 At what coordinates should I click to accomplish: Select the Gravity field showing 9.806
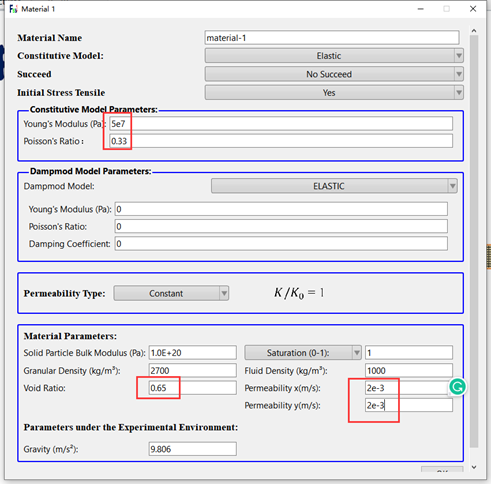tap(193, 449)
